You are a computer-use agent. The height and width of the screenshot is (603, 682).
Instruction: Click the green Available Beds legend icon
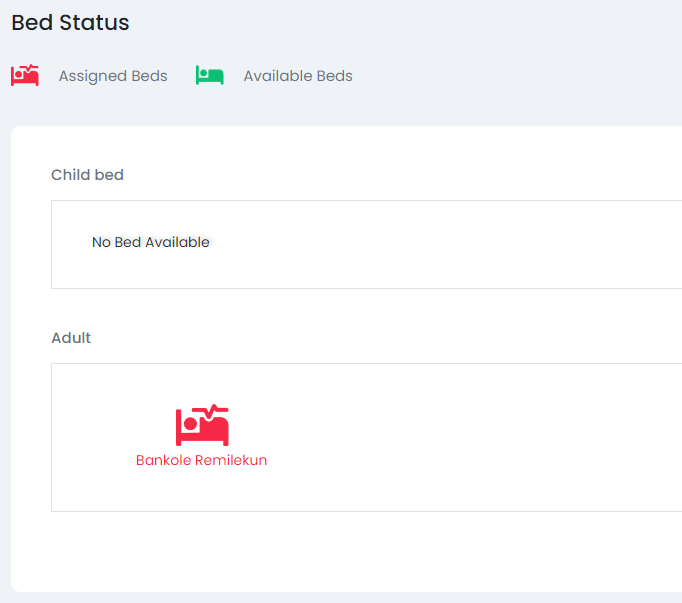(209, 76)
